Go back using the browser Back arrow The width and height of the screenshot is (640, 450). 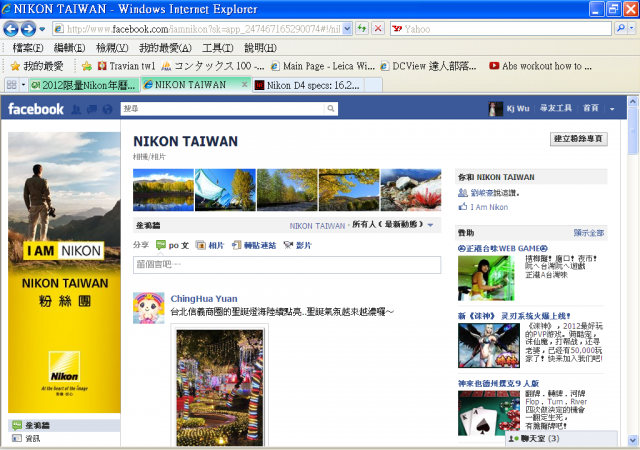11,29
